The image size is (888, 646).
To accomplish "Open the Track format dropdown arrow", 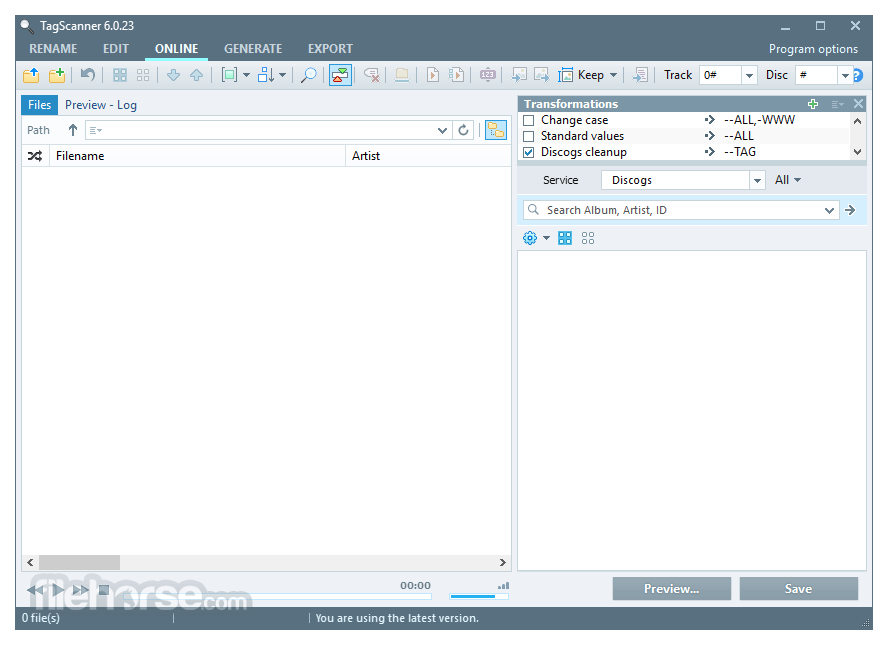I will [x=749, y=75].
